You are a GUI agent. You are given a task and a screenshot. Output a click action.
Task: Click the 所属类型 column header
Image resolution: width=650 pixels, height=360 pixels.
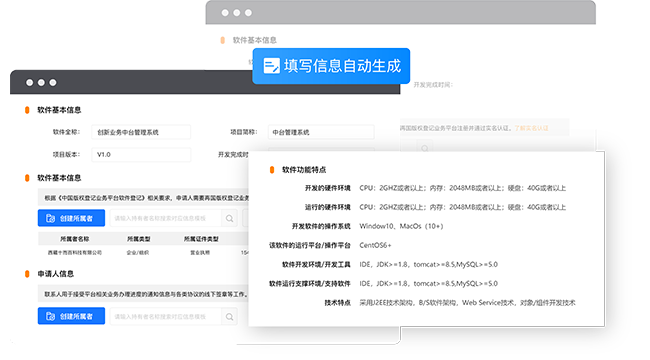[138, 239]
